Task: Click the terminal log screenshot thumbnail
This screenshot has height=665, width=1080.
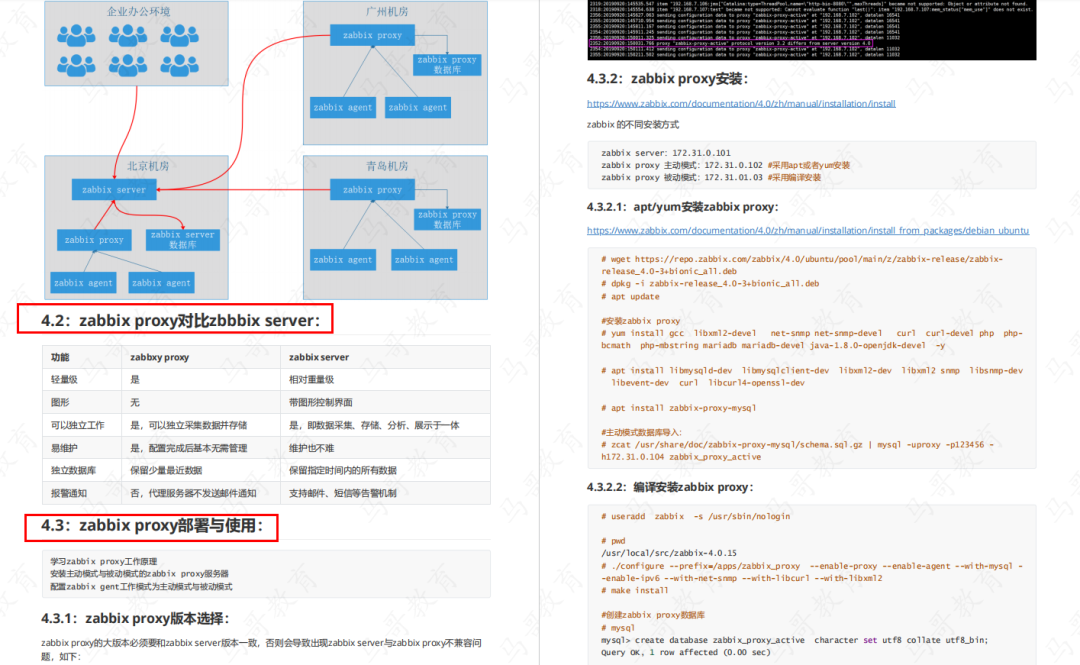Action: pyautogui.click(x=811, y=30)
